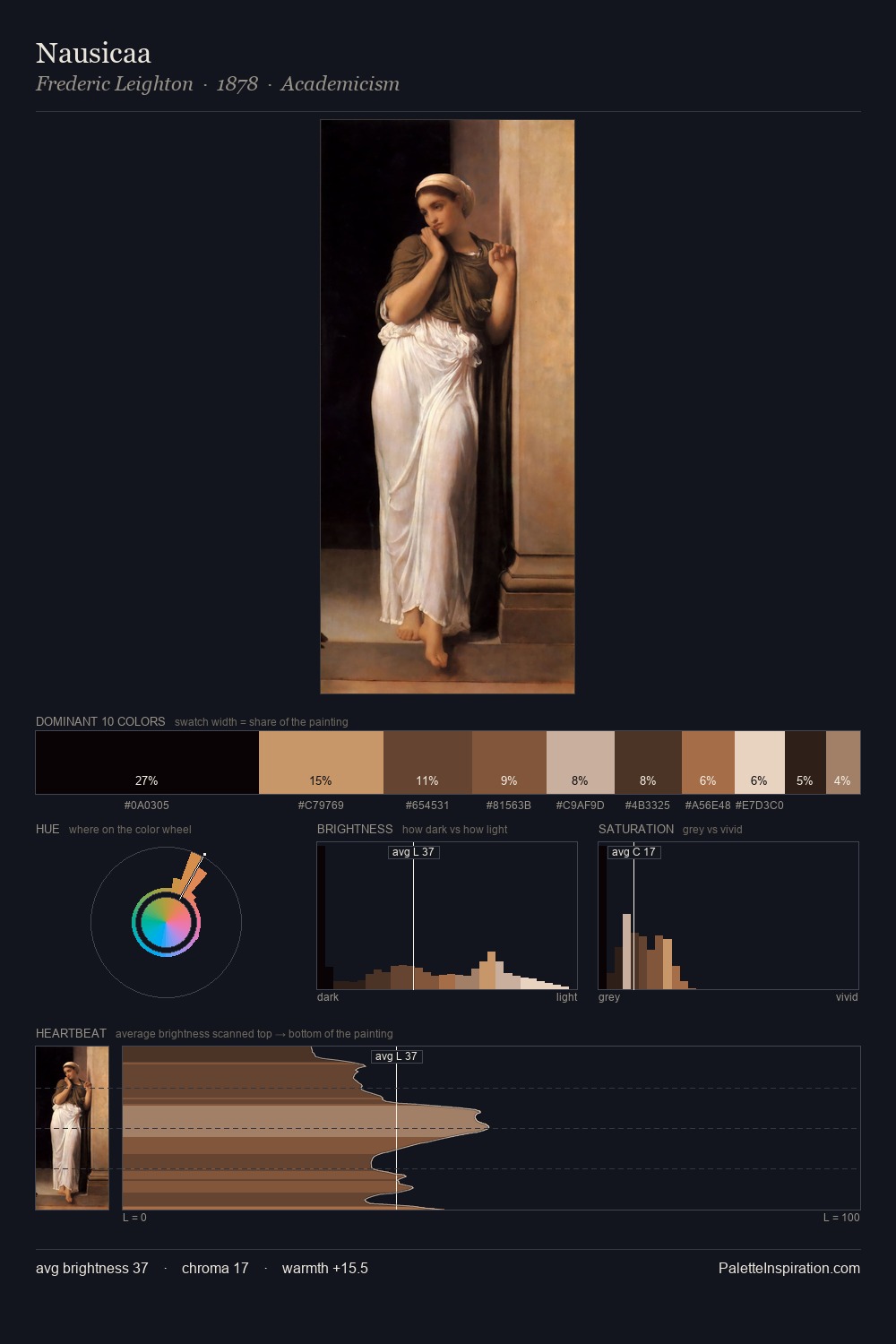
Task: Click the hex code #C9AF9D
Action: point(581,806)
